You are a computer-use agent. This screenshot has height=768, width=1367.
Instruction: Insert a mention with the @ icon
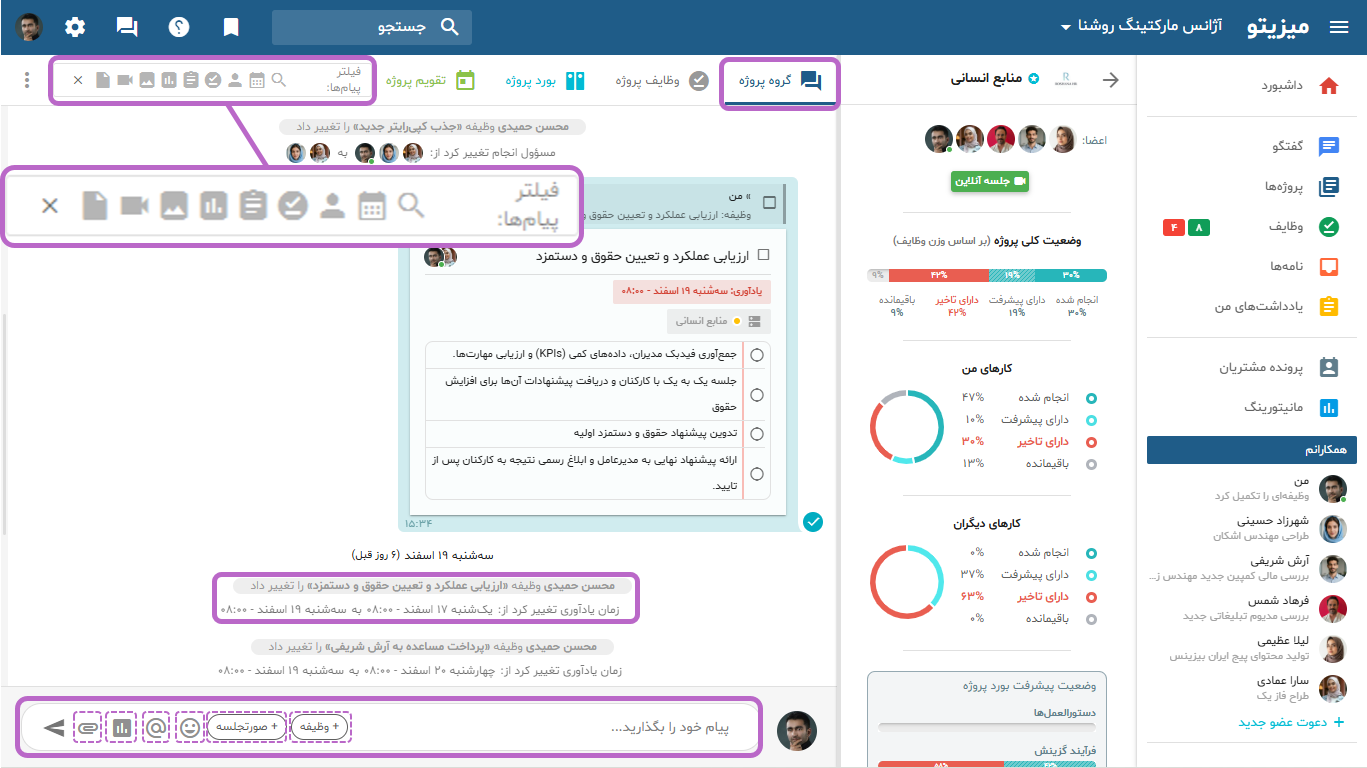pos(156,727)
